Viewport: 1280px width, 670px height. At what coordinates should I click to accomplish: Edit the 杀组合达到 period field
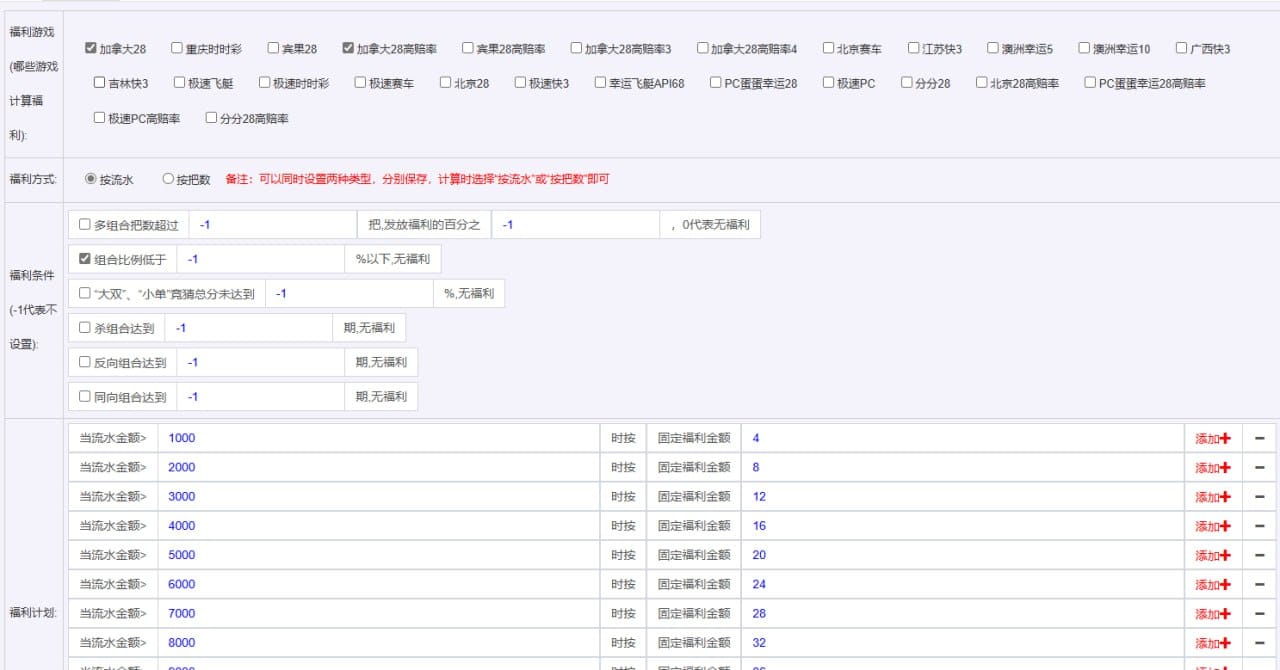click(x=249, y=328)
